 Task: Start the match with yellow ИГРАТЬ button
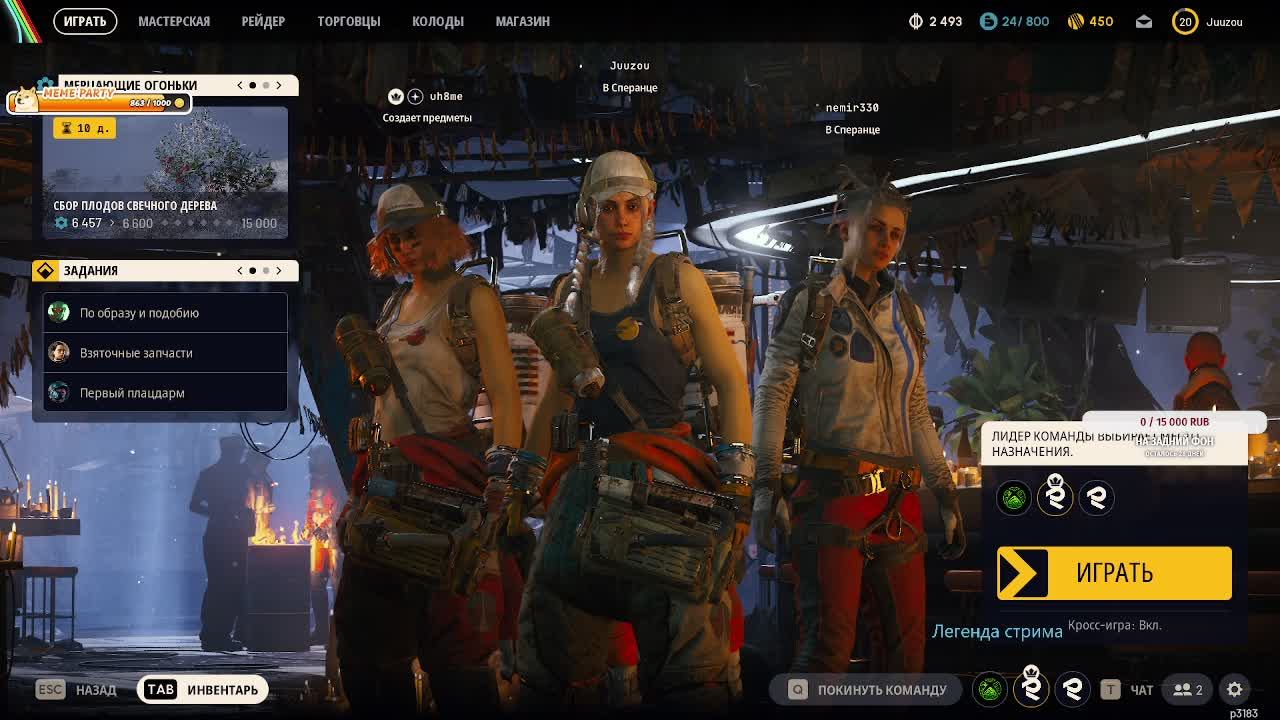(x=1114, y=573)
